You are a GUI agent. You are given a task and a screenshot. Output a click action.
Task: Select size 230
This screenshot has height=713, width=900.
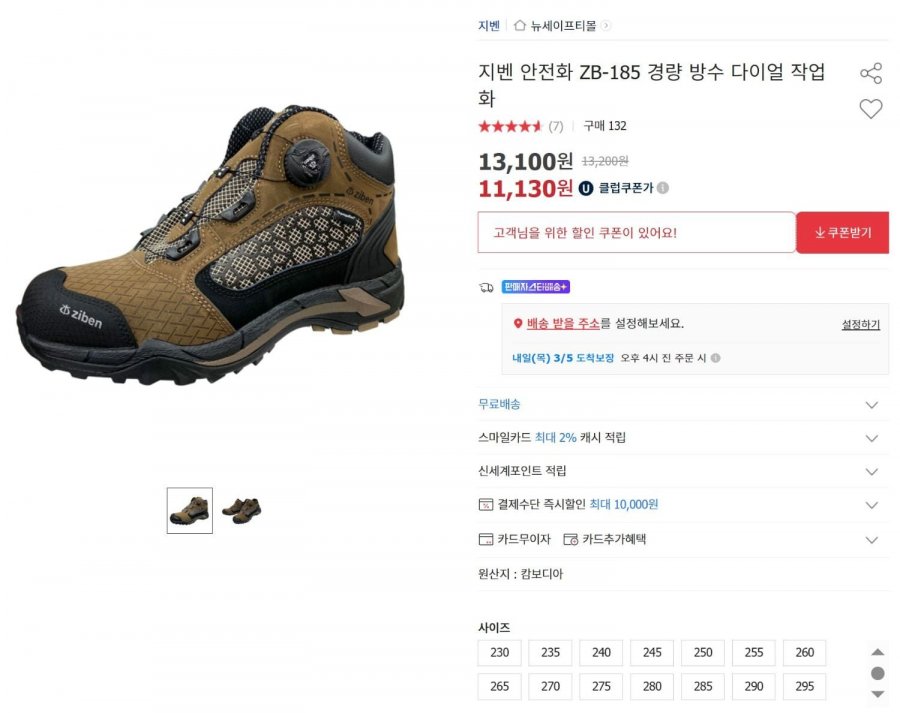click(x=499, y=653)
